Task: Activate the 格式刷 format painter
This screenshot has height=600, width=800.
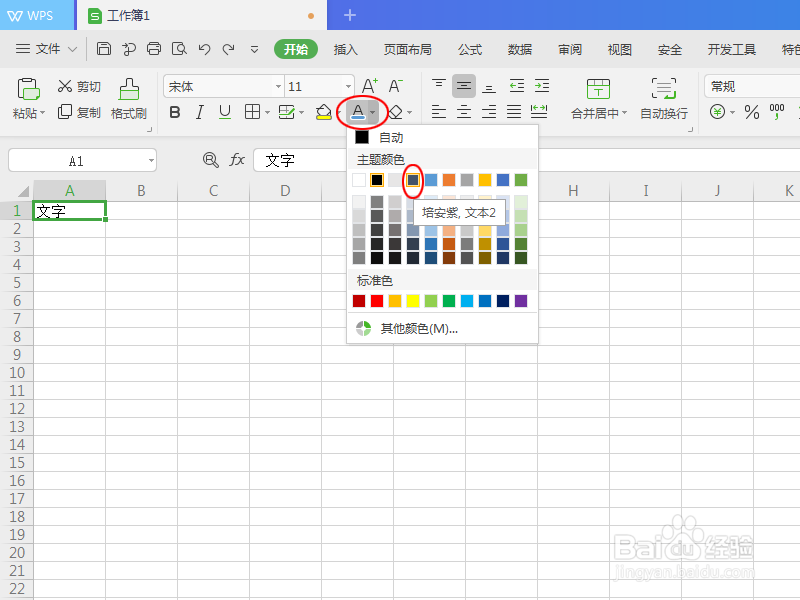Action: [129, 99]
